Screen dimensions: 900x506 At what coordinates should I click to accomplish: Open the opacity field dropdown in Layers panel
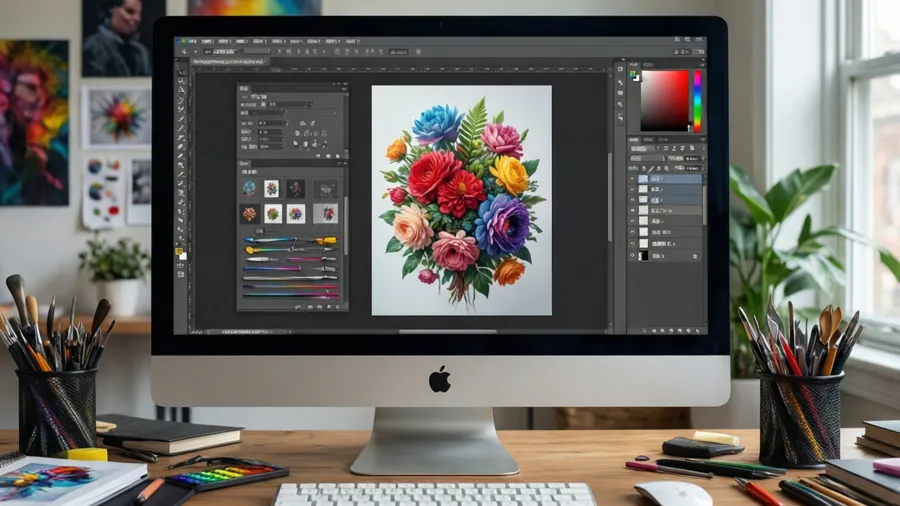tap(693, 158)
